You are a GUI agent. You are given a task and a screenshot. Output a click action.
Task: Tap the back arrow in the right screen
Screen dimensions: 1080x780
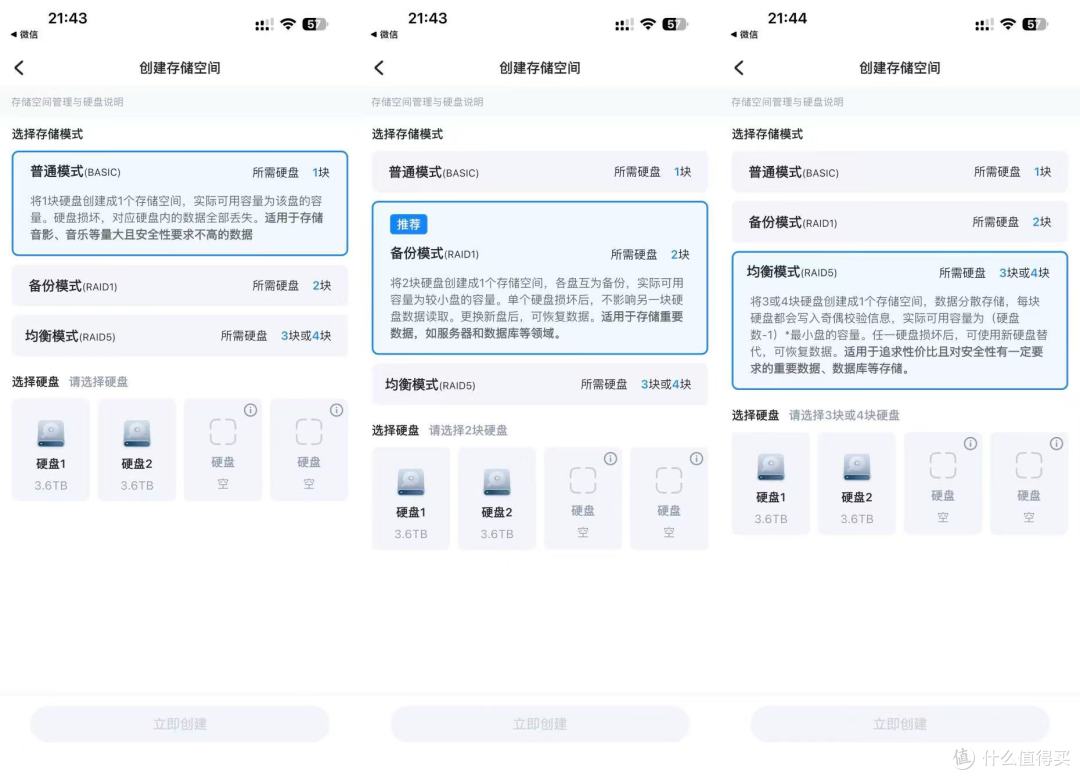click(739, 68)
